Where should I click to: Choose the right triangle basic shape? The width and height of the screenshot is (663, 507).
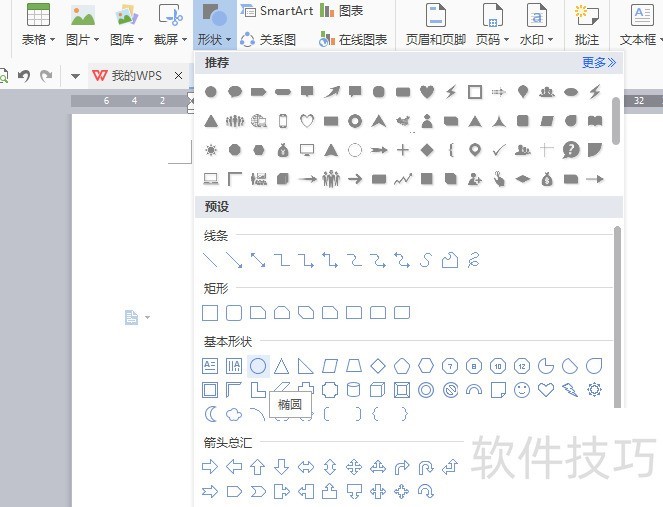tap(305, 366)
